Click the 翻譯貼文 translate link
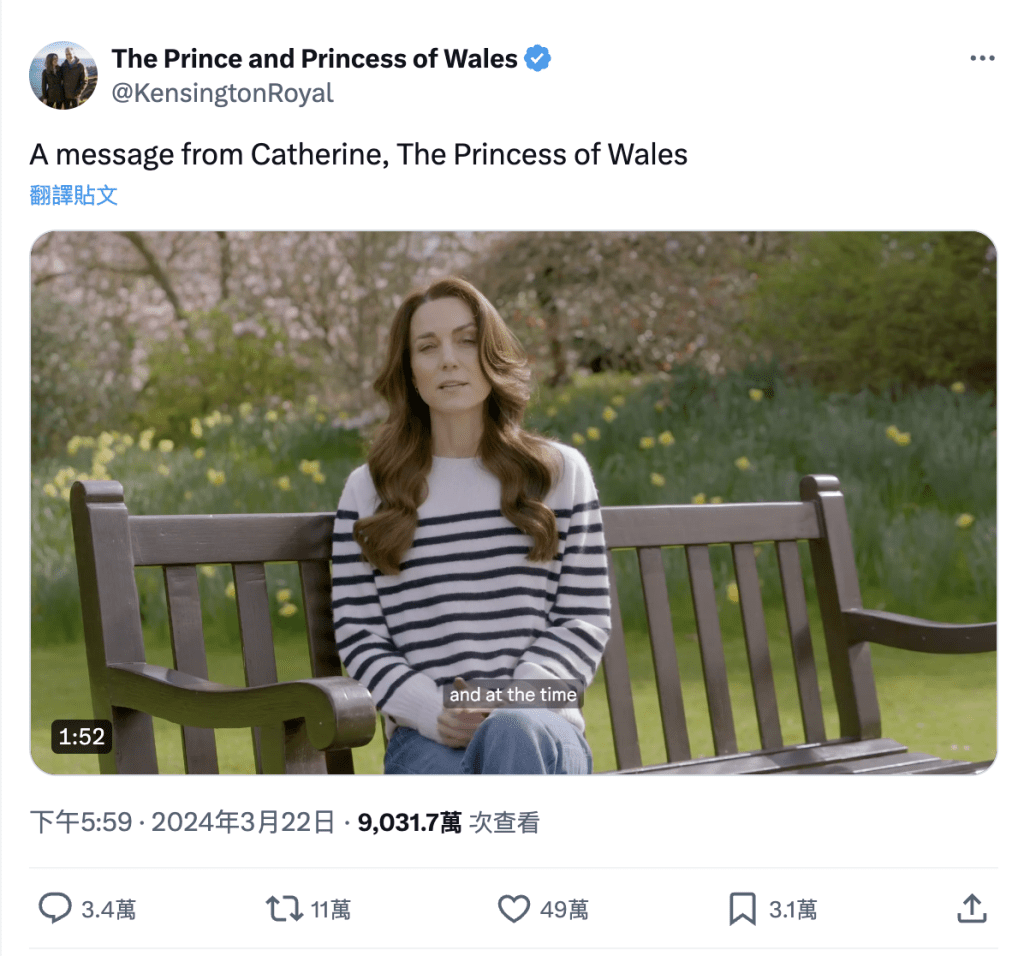 click(74, 195)
